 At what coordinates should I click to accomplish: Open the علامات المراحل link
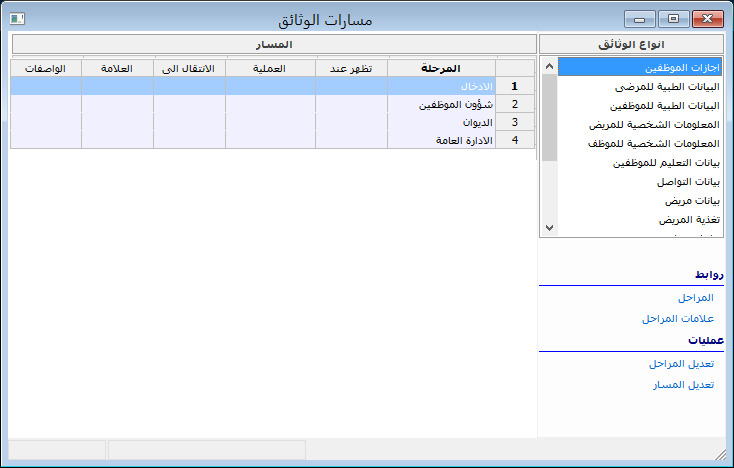677,318
